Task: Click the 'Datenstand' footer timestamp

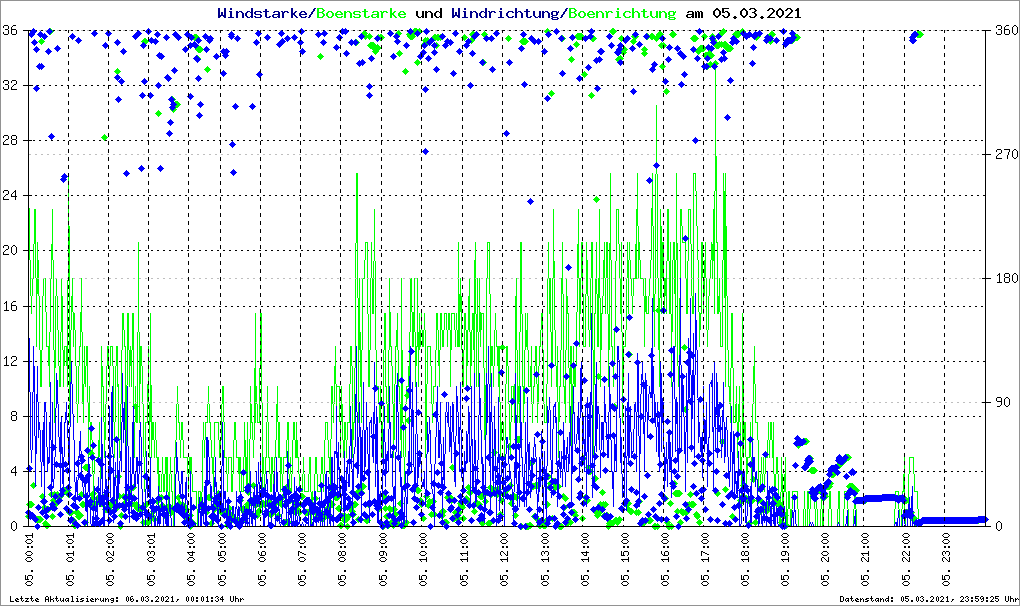Action: coord(927,599)
